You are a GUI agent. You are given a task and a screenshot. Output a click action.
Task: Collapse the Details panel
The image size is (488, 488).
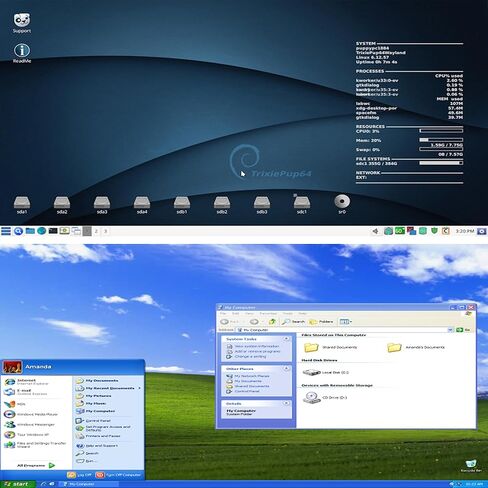point(286,403)
